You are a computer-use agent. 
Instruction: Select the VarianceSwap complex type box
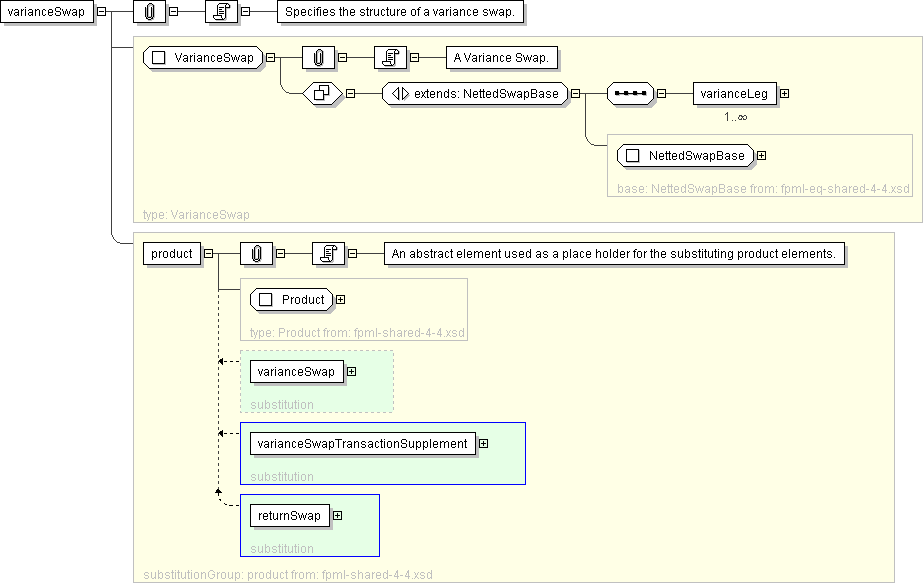(203, 58)
